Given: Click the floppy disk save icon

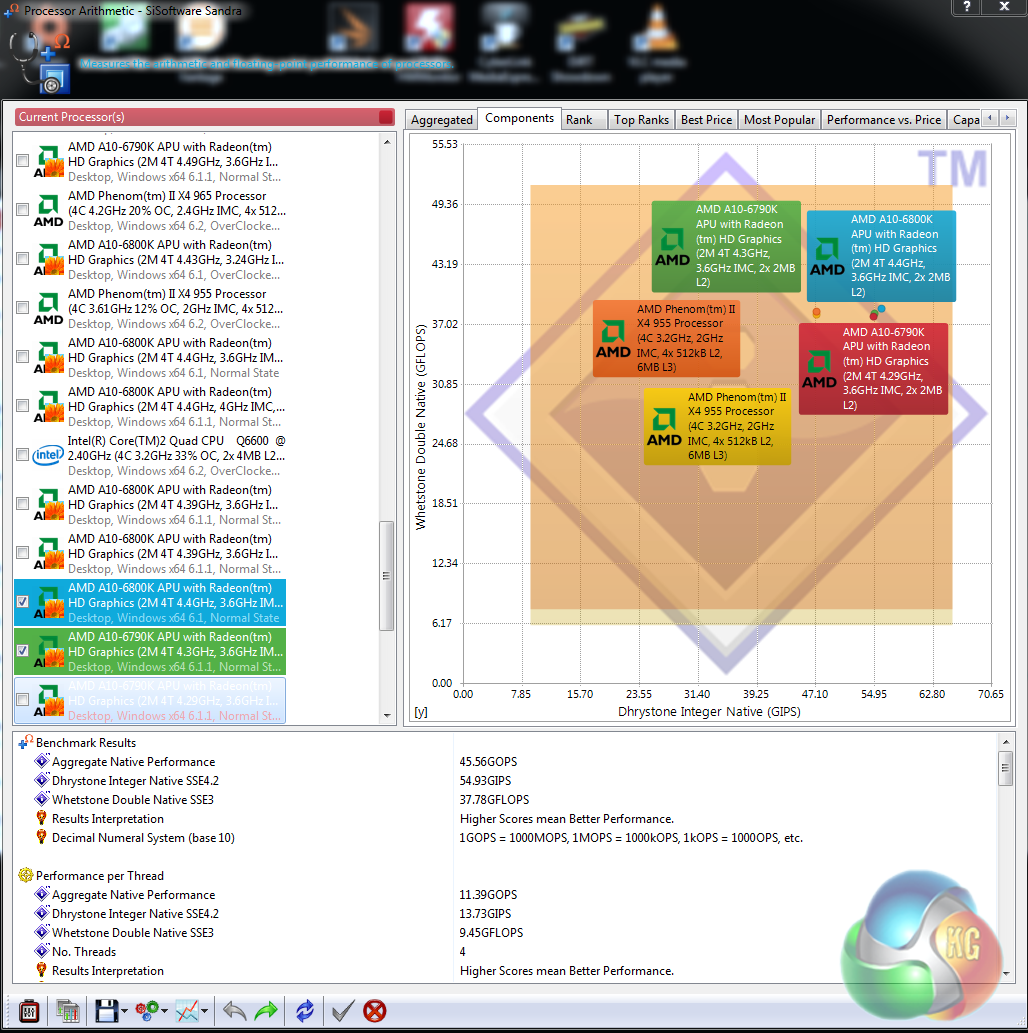Looking at the screenshot, I should [x=106, y=1011].
